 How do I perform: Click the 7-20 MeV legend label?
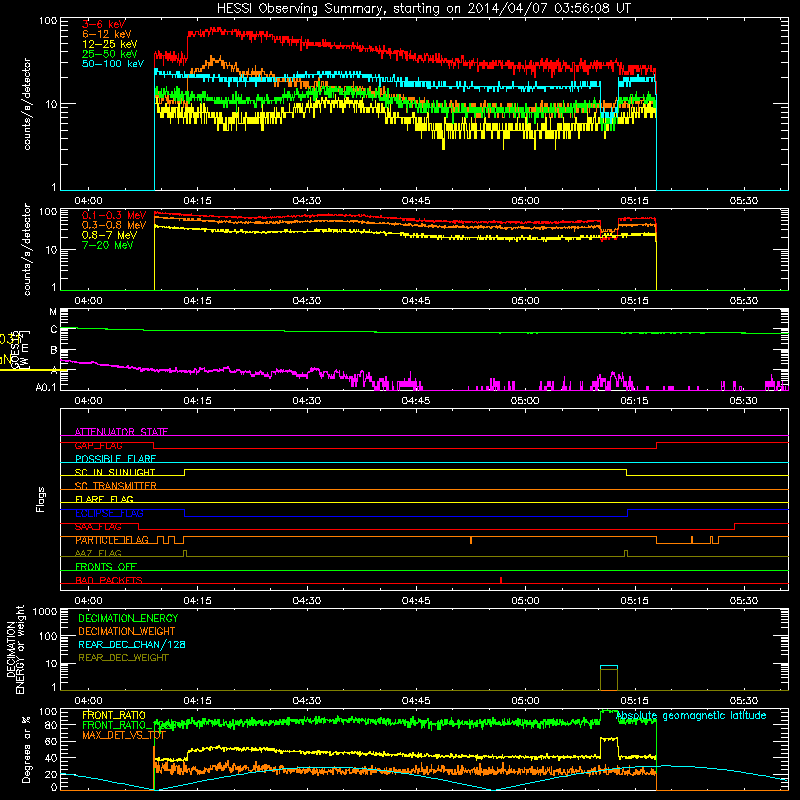(x=108, y=245)
